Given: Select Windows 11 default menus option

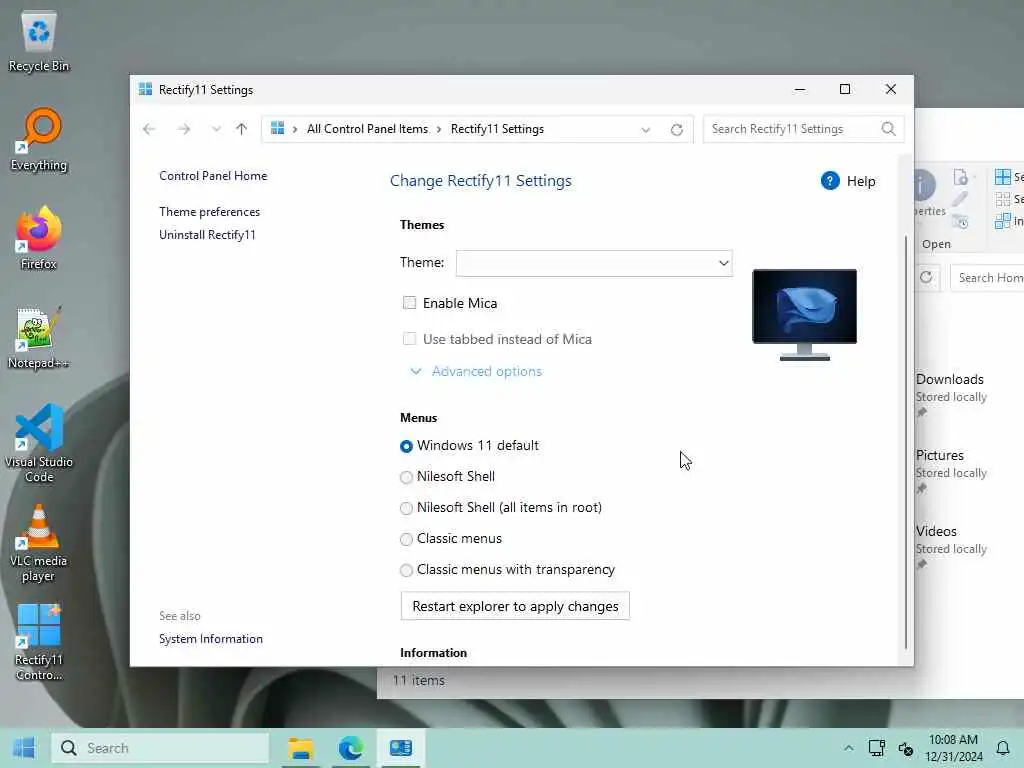Looking at the screenshot, I should [406, 446].
